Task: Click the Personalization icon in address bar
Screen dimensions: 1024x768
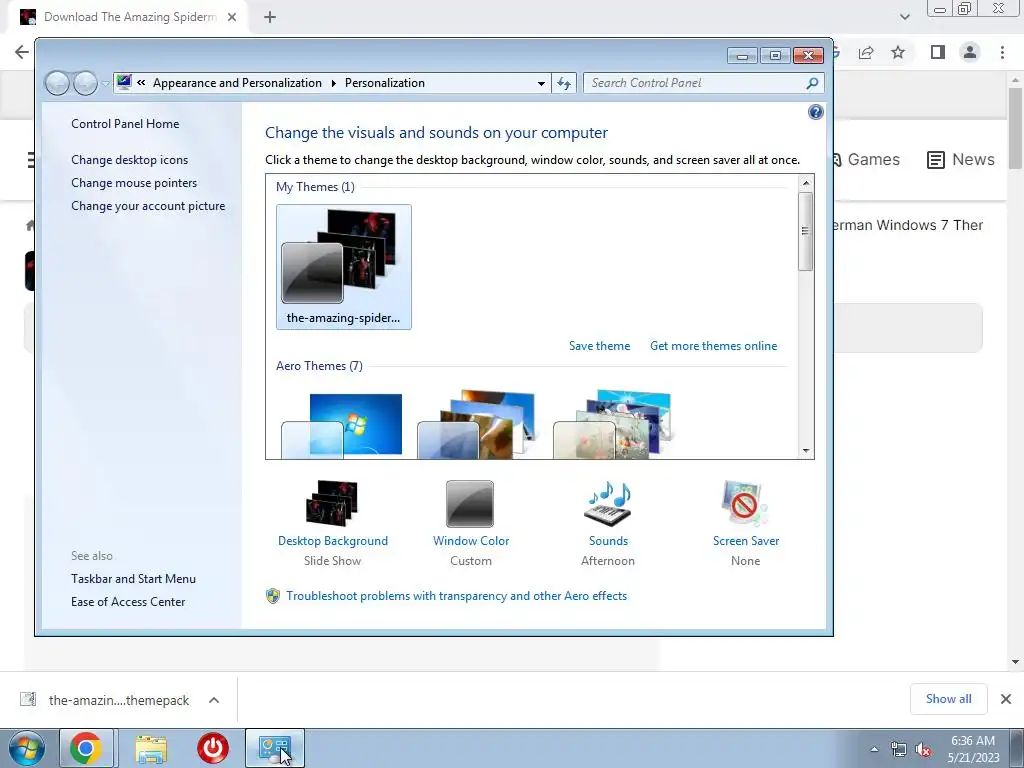Action: pyautogui.click(x=123, y=82)
